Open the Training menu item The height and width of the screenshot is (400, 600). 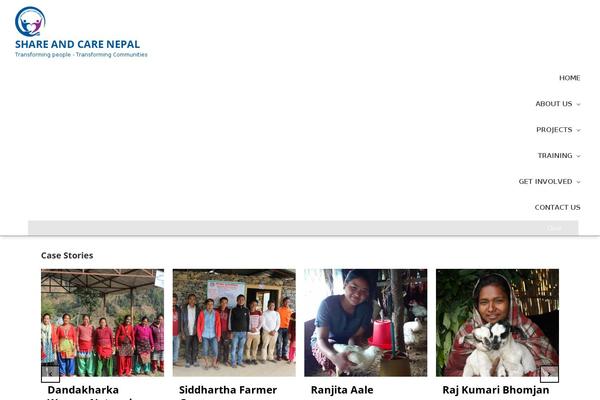click(x=555, y=155)
